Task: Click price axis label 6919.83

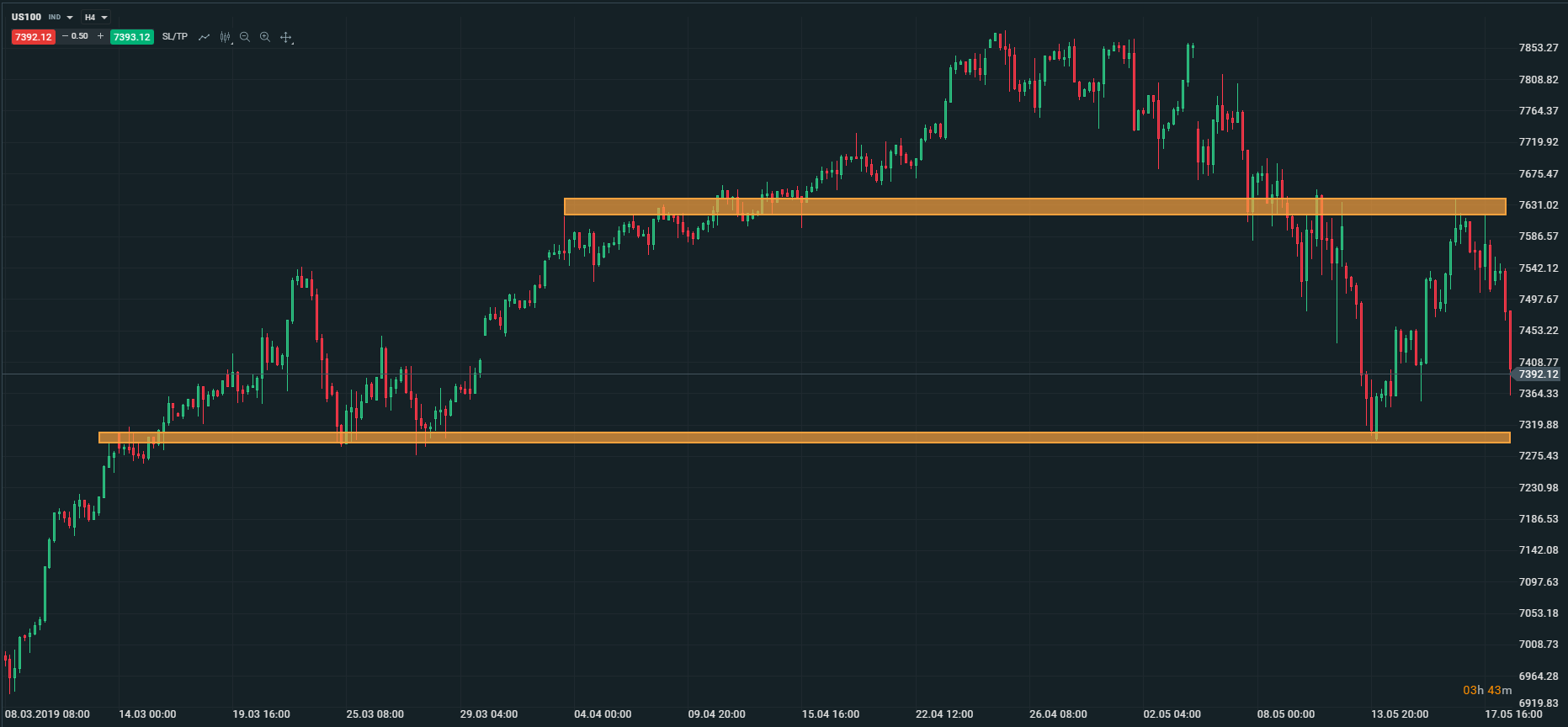Action: point(1538,703)
